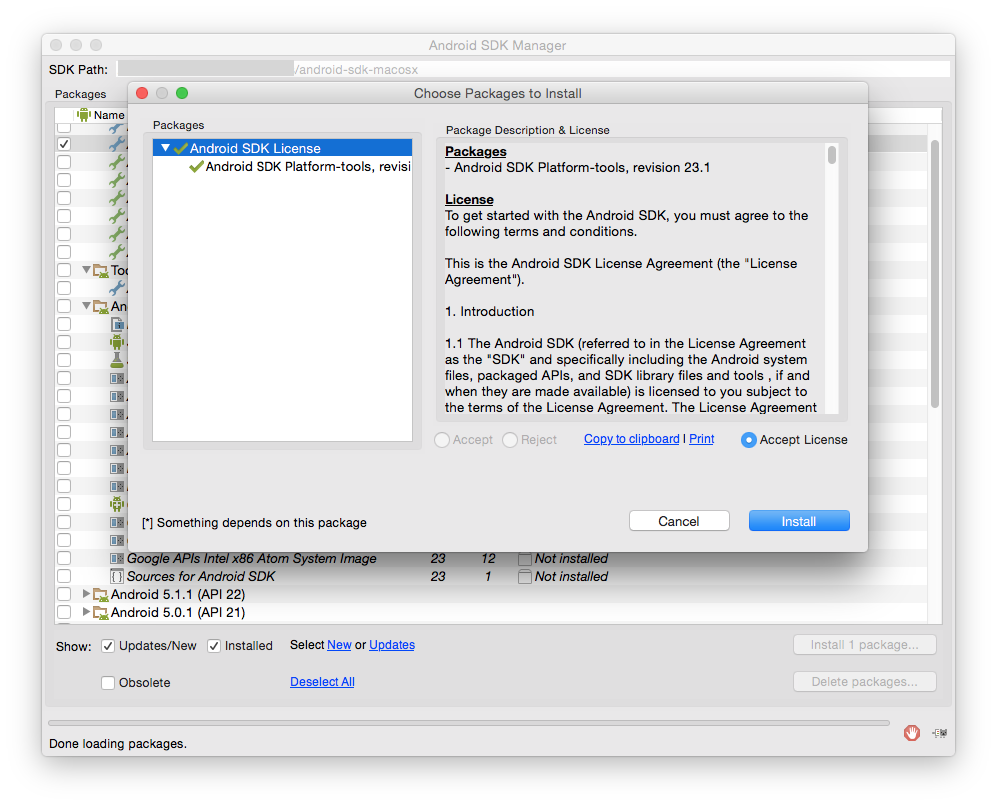Viewport: 997px width, 806px height.
Task: Tick checkbox for Google APIs Intel x86 Atom image
Action: pos(64,559)
